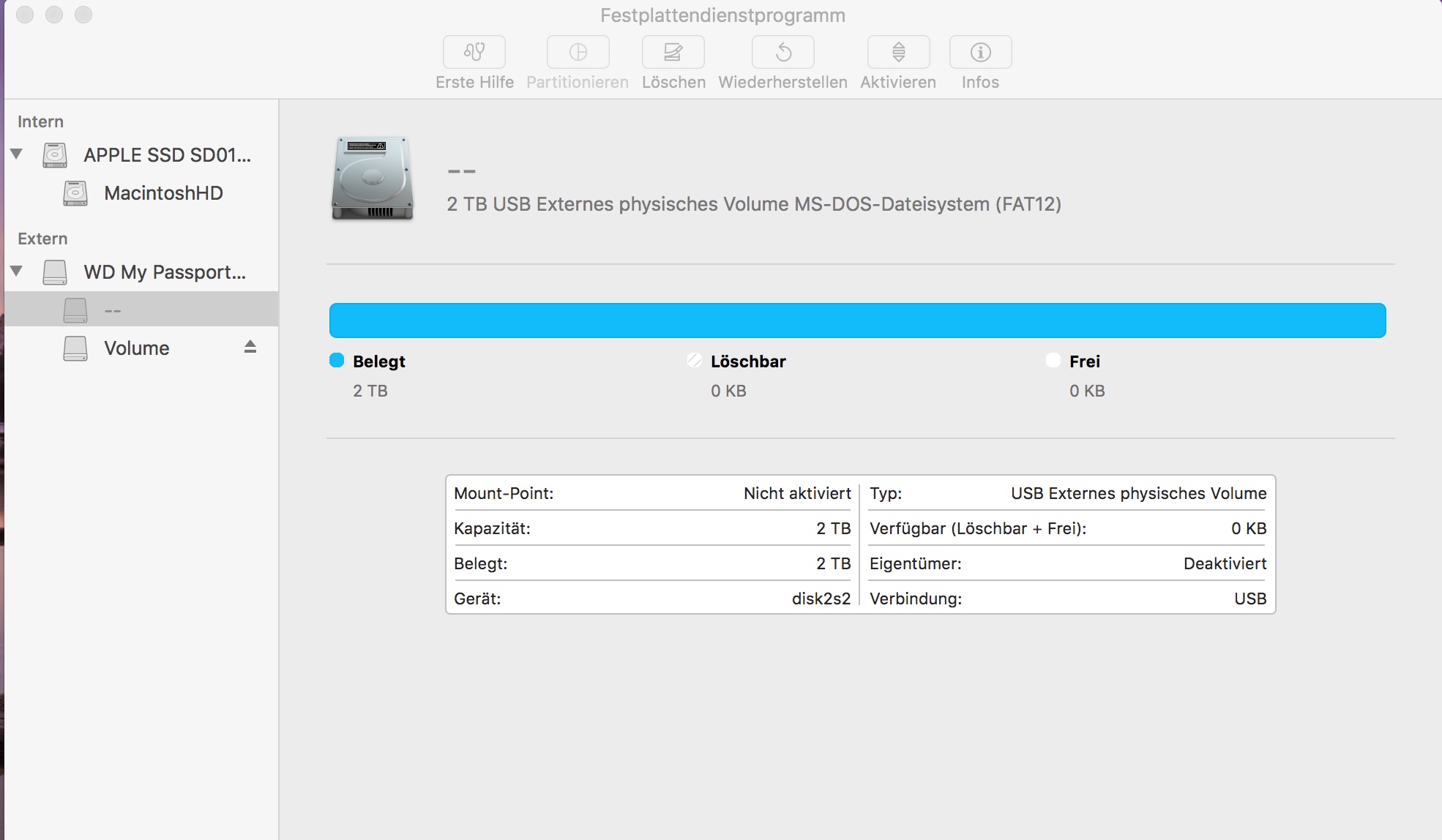Viewport: 1442px width, 840px height.
Task: Collapse the APPLE SSD disclosure triangle
Action: click(x=17, y=154)
